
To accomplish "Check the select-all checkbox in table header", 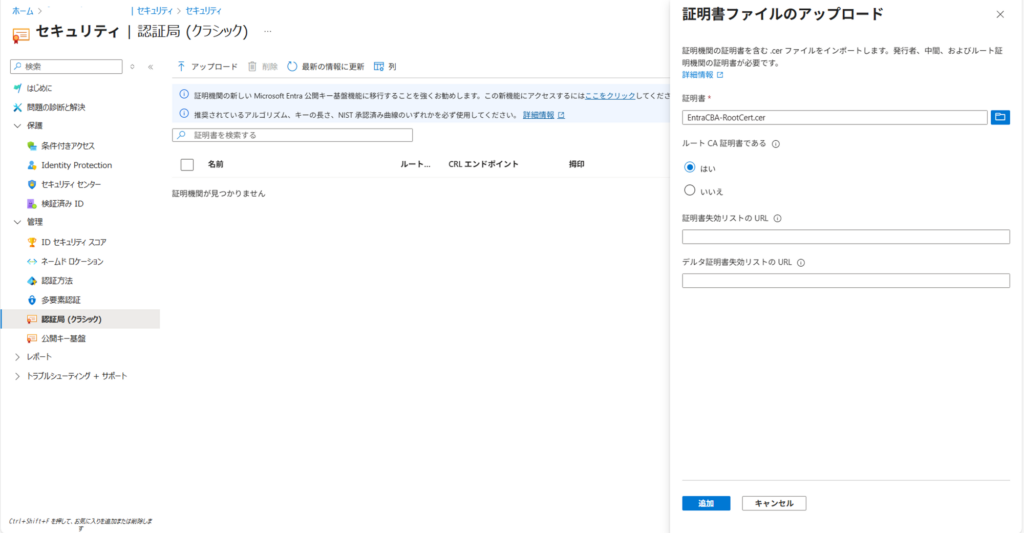I will [x=186, y=164].
